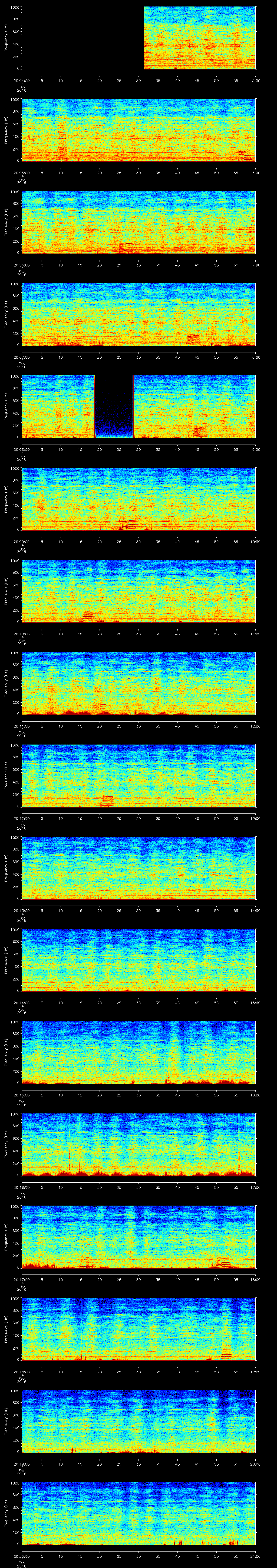Click the 20:10:00 start time label

pos(22,634)
